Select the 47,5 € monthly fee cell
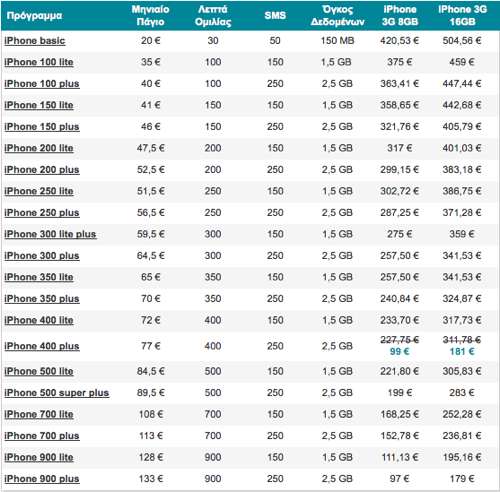The width and height of the screenshot is (500, 492). tap(151, 148)
